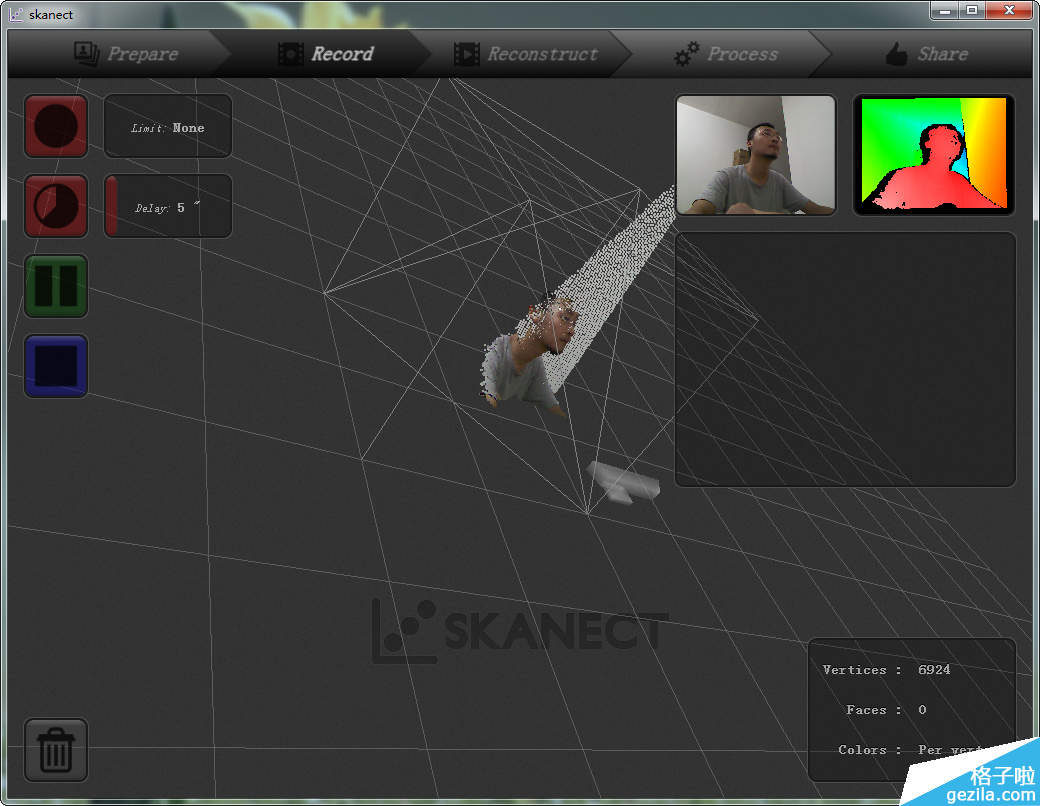Screen dimensions: 1040x806
Task: Click the Delay: 5 setting box
Action: pos(168,207)
